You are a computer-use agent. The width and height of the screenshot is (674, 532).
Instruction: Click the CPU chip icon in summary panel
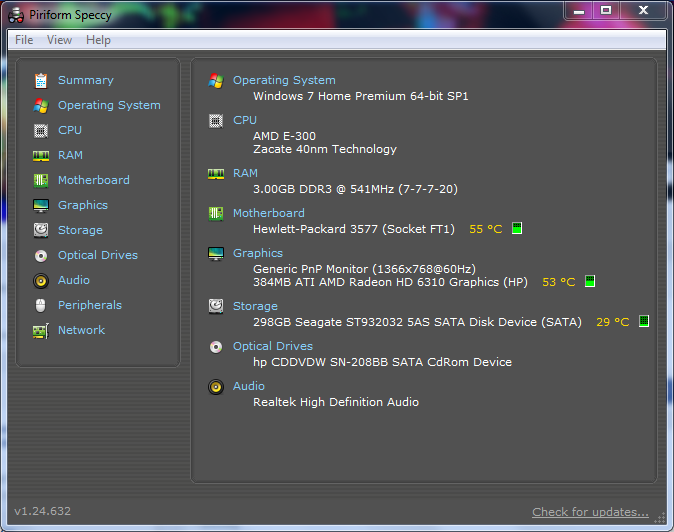[216, 121]
